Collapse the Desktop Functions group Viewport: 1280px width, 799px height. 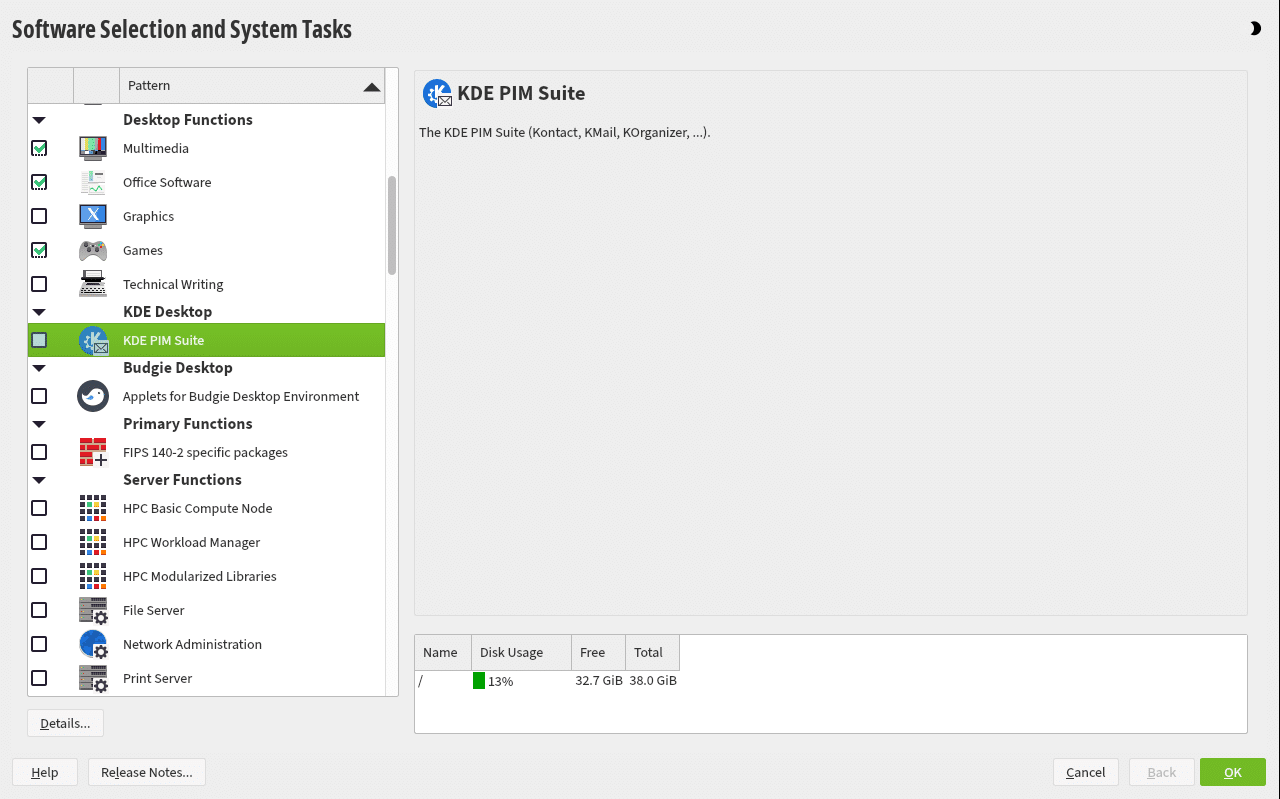(x=39, y=120)
